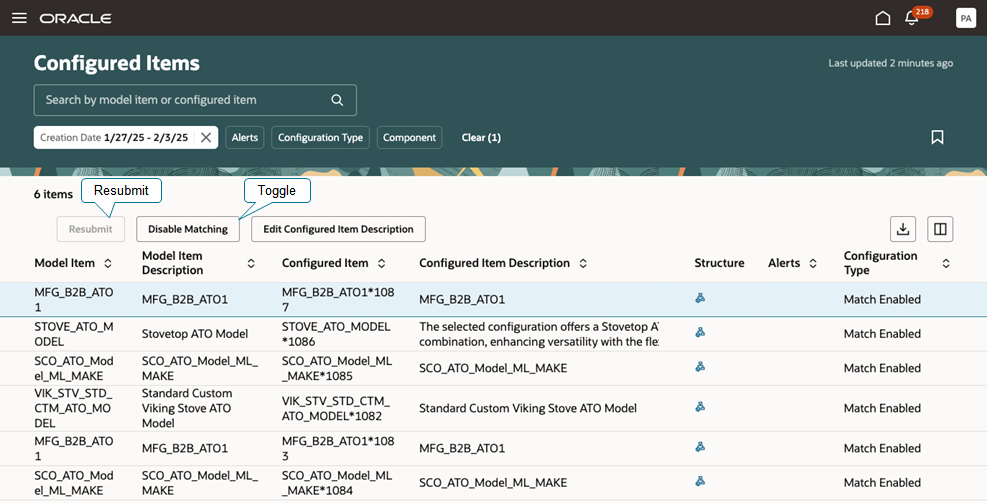The width and height of the screenshot is (987, 503).
Task: Click the search magnifier icon
Action: click(337, 100)
